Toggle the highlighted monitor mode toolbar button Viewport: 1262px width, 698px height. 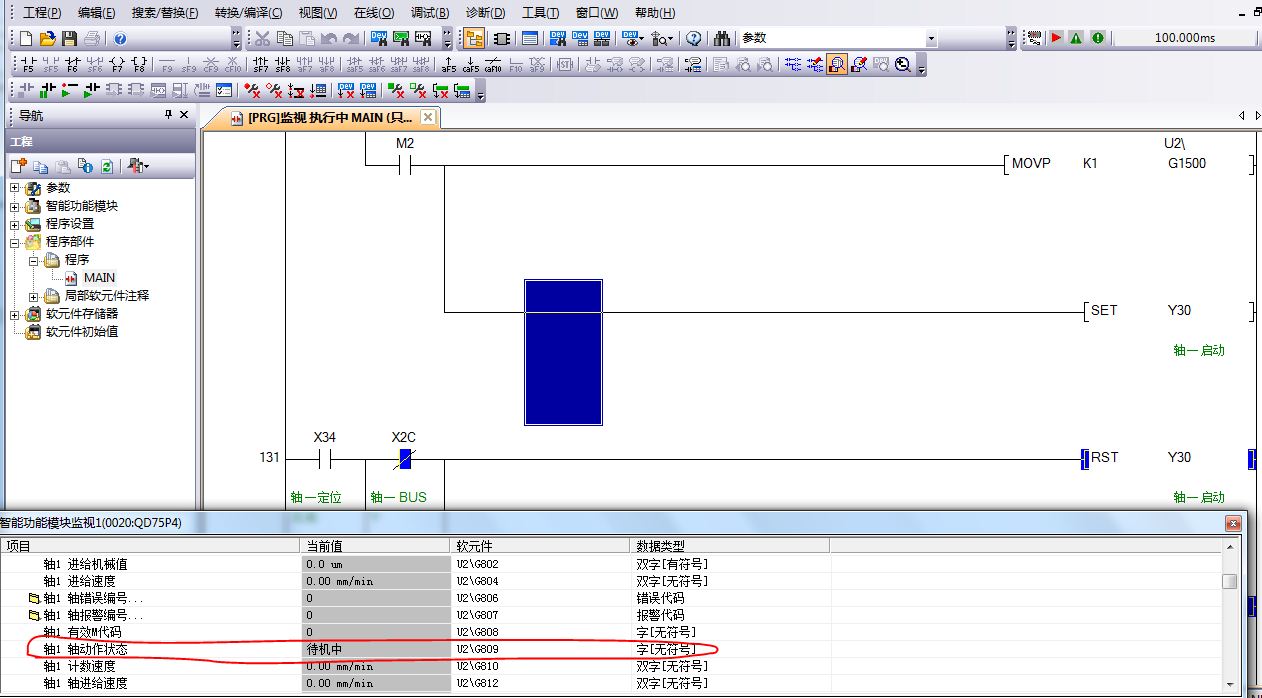(837, 65)
